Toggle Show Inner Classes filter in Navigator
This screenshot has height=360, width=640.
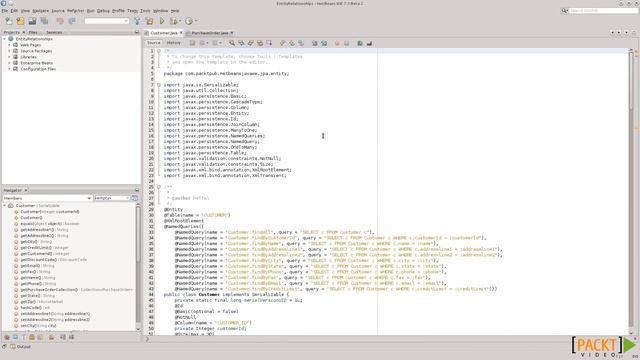pyautogui.click(x=40, y=337)
